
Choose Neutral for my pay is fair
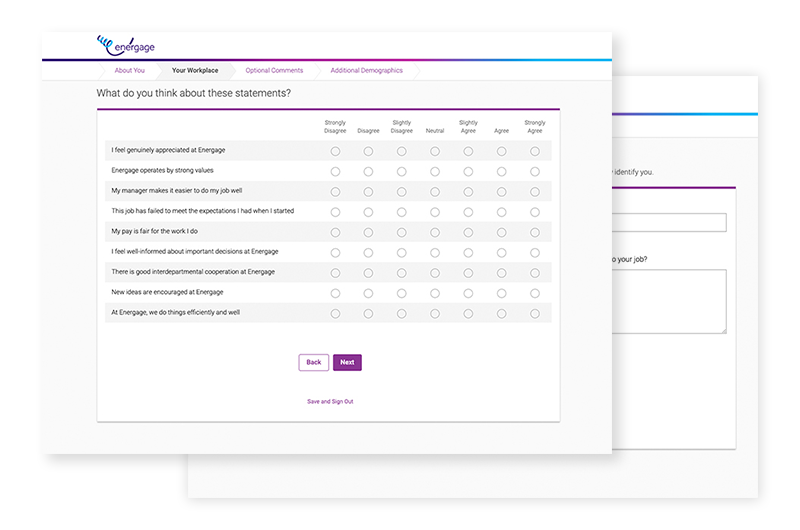(x=435, y=233)
